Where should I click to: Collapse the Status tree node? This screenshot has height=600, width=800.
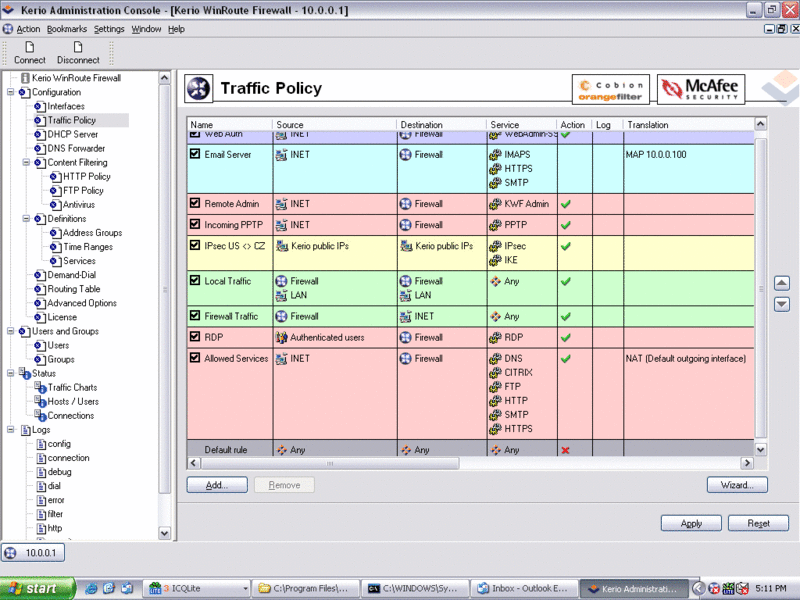(11, 373)
